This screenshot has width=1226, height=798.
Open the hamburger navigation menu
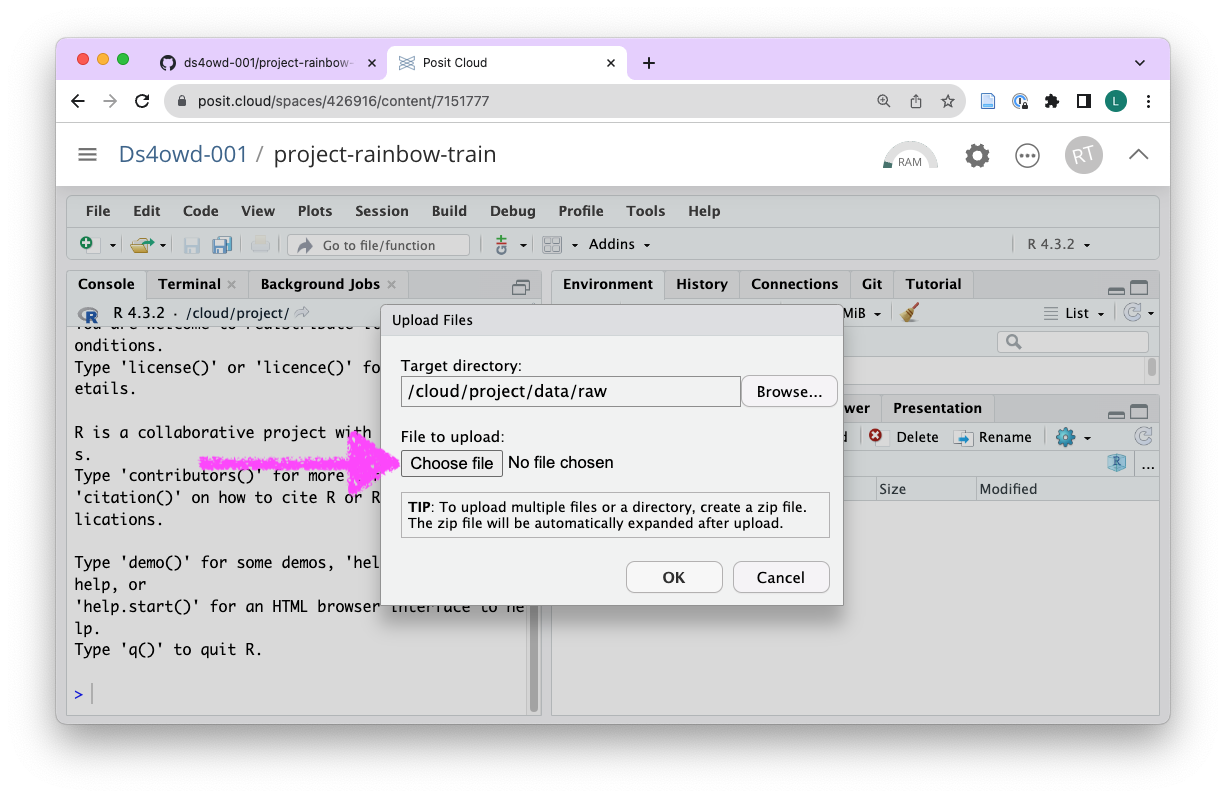(x=88, y=155)
